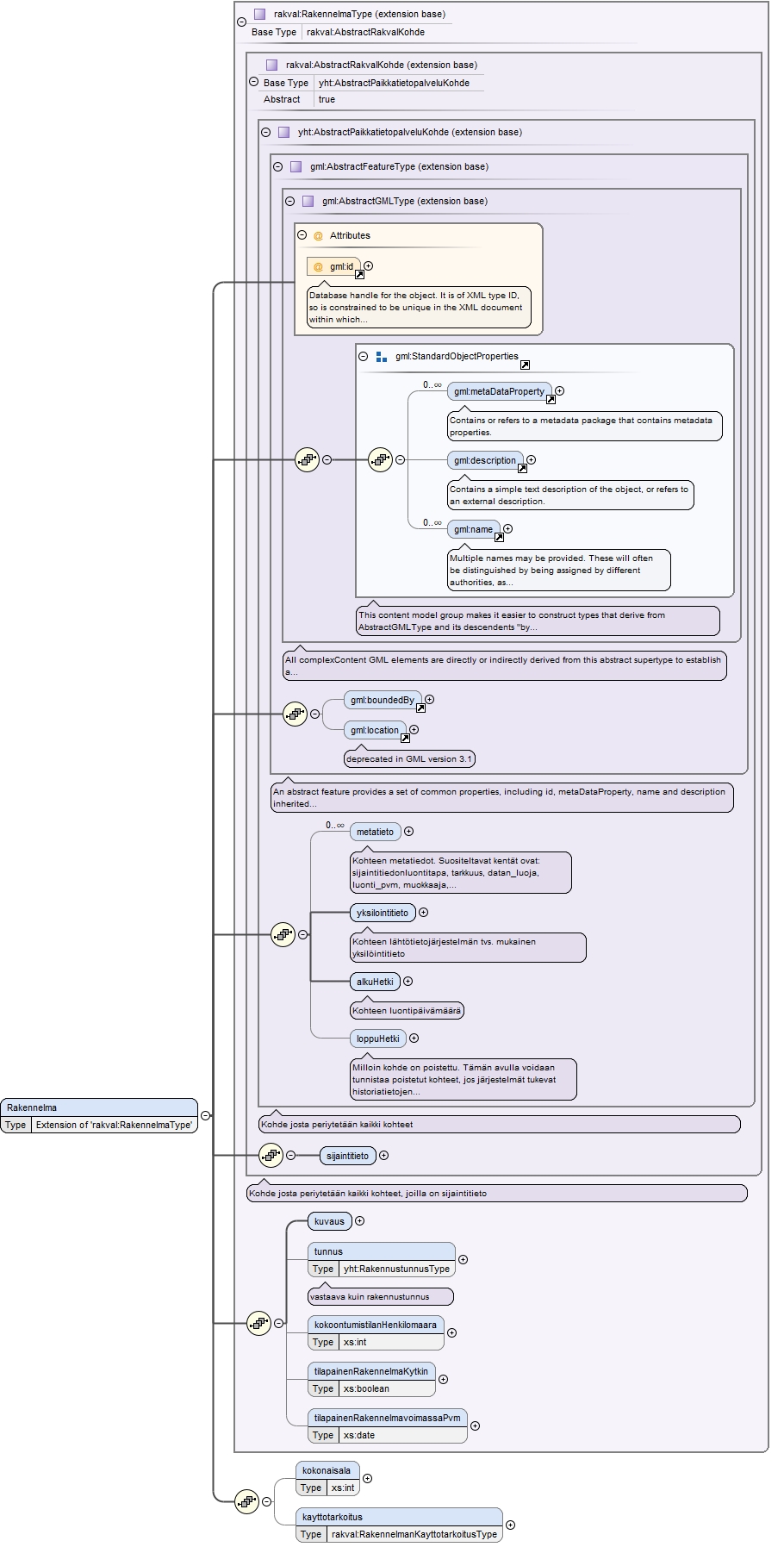
Task: Collapse the sequence containing sijaintitieto
Action: coord(291,1155)
